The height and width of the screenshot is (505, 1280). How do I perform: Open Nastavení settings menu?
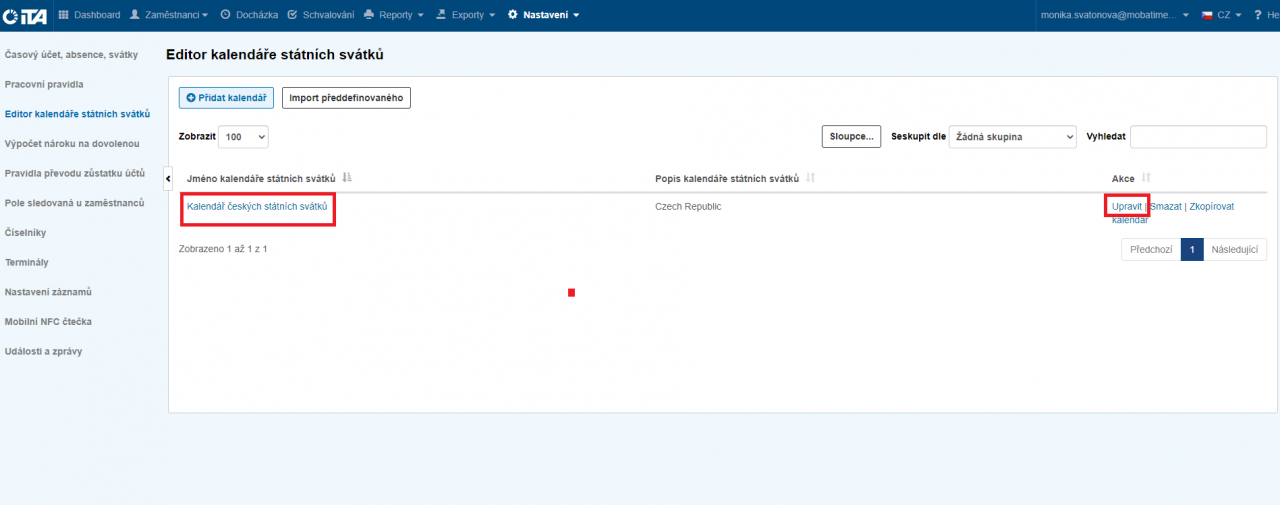pos(544,15)
